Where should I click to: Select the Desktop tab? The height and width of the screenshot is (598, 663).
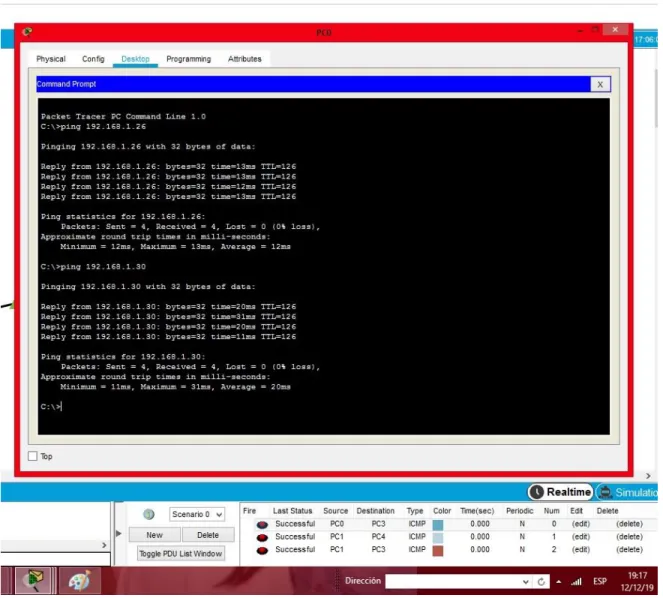[x=135, y=59]
